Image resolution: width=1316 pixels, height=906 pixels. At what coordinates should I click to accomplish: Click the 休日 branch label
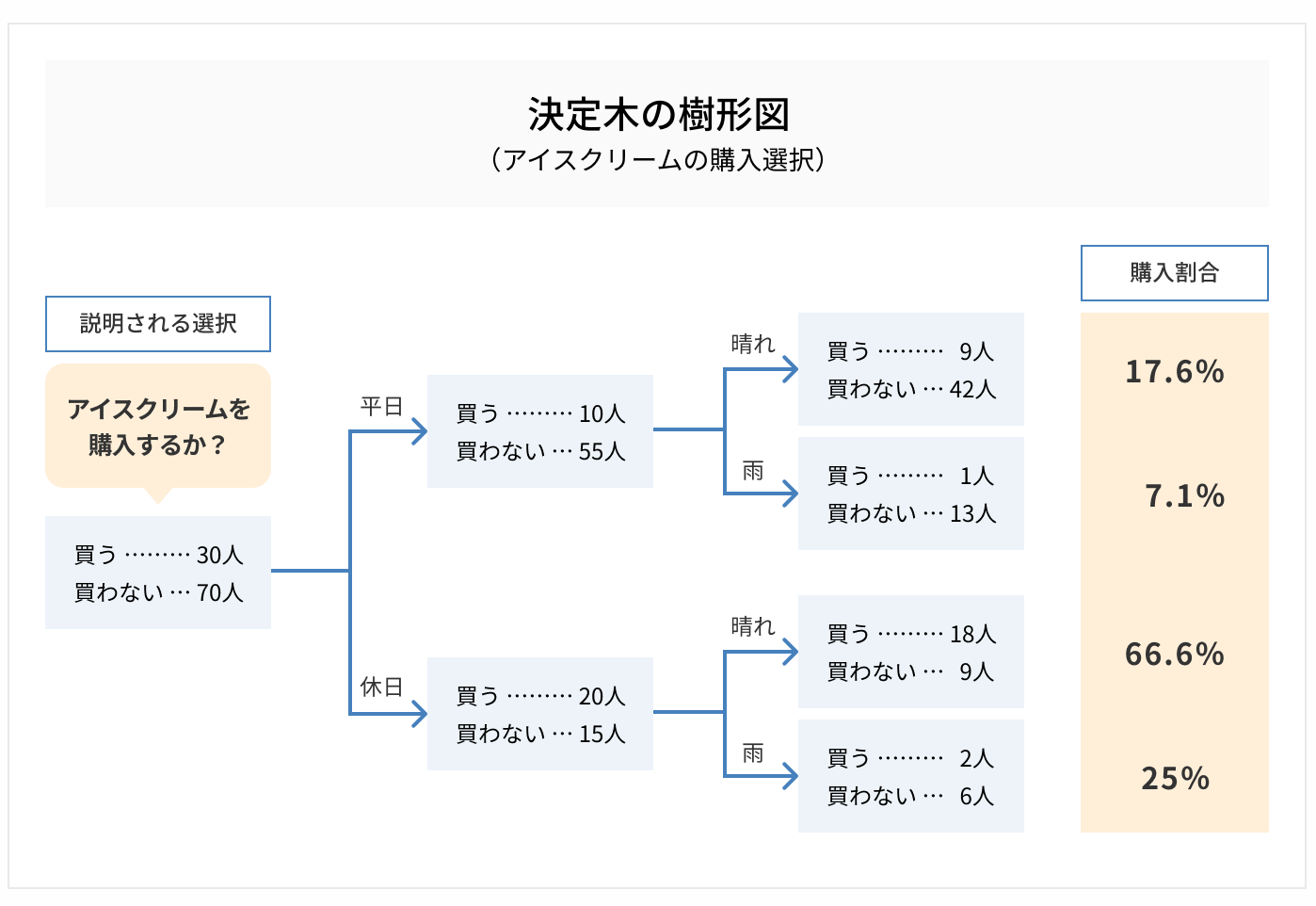pyautogui.click(x=381, y=688)
